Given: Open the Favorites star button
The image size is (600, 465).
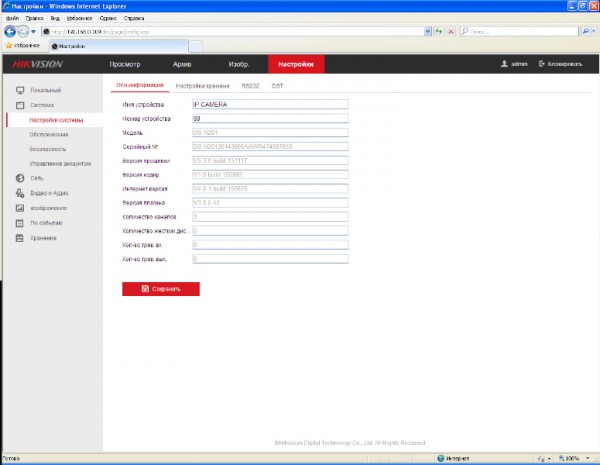Looking at the screenshot, I should tap(23, 46).
